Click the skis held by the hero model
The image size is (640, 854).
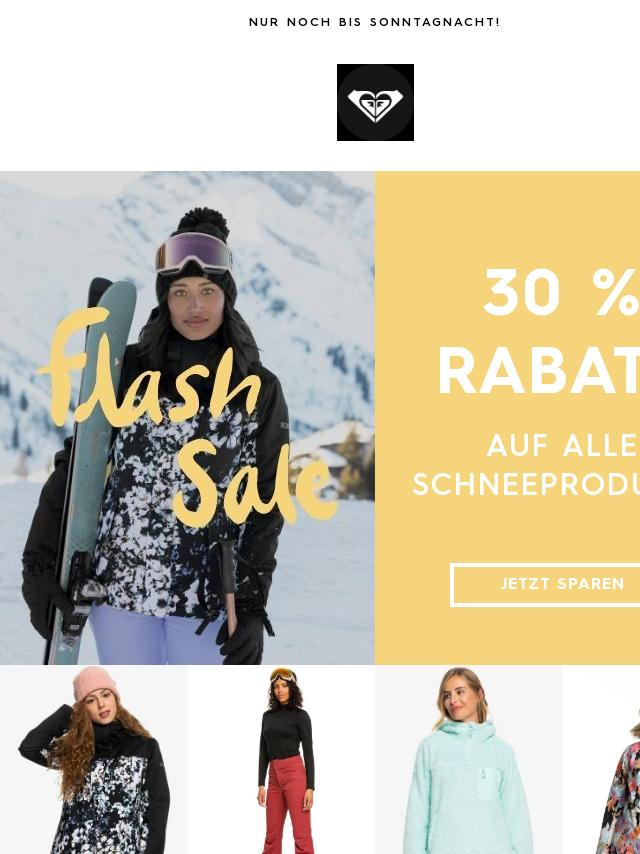pyautogui.click(x=90, y=468)
